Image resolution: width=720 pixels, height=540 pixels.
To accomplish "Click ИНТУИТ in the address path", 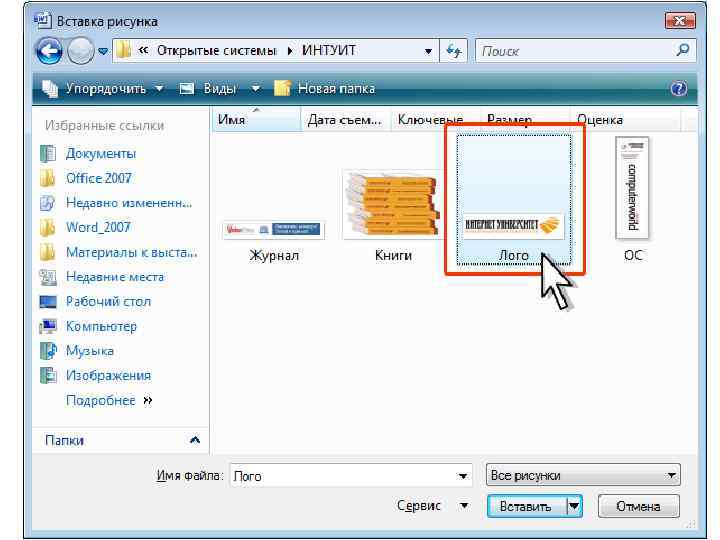I will [328, 51].
